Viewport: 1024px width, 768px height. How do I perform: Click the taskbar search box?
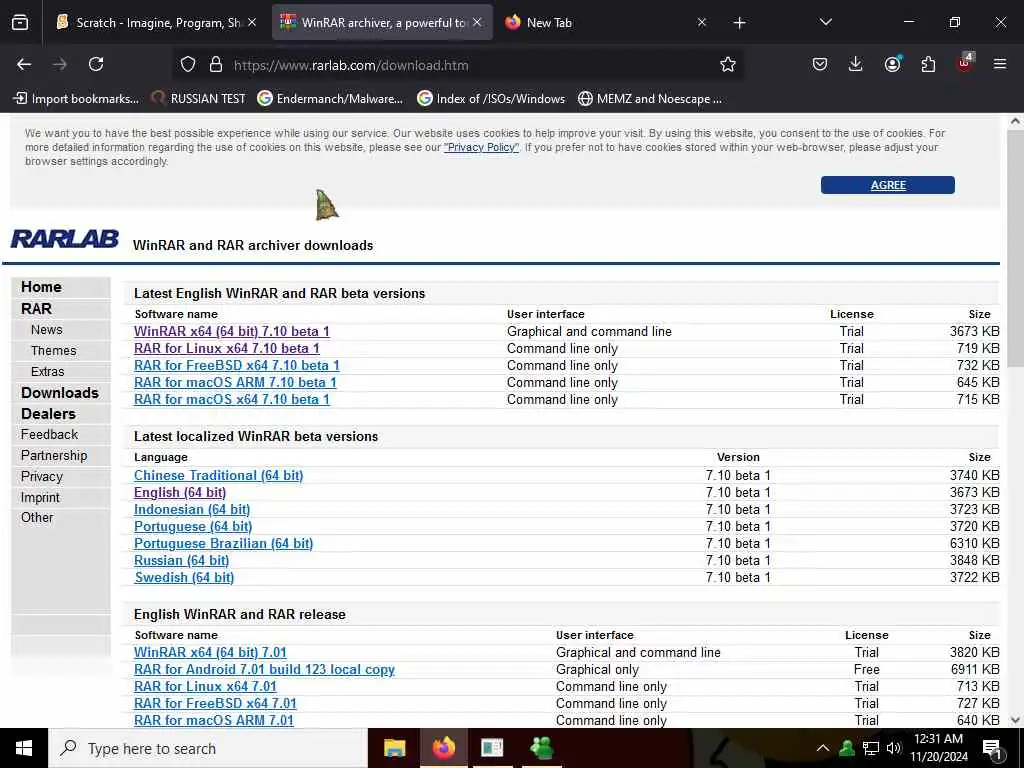click(208, 748)
